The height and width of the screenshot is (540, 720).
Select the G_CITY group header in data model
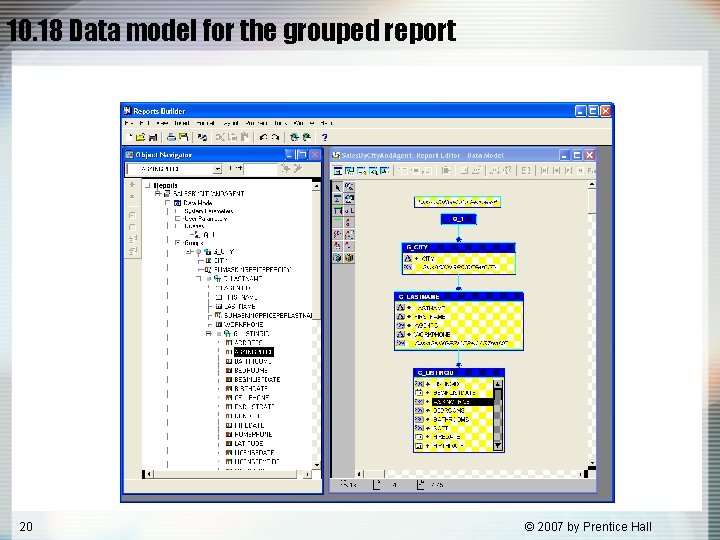tap(458, 248)
